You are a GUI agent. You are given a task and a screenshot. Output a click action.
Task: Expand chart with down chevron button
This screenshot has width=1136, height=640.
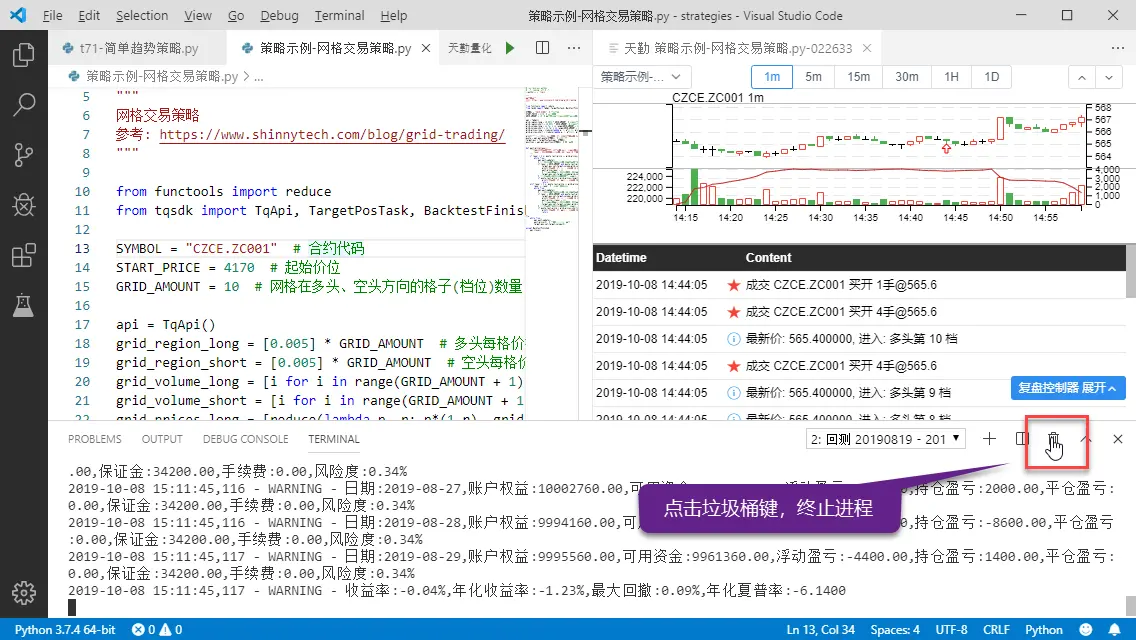coord(1108,77)
